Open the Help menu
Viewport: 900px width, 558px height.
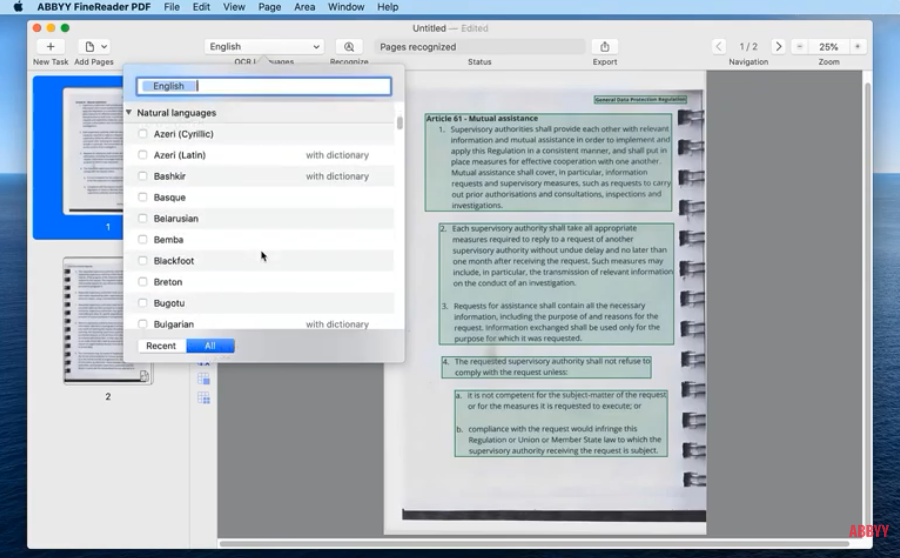[x=387, y=7]
